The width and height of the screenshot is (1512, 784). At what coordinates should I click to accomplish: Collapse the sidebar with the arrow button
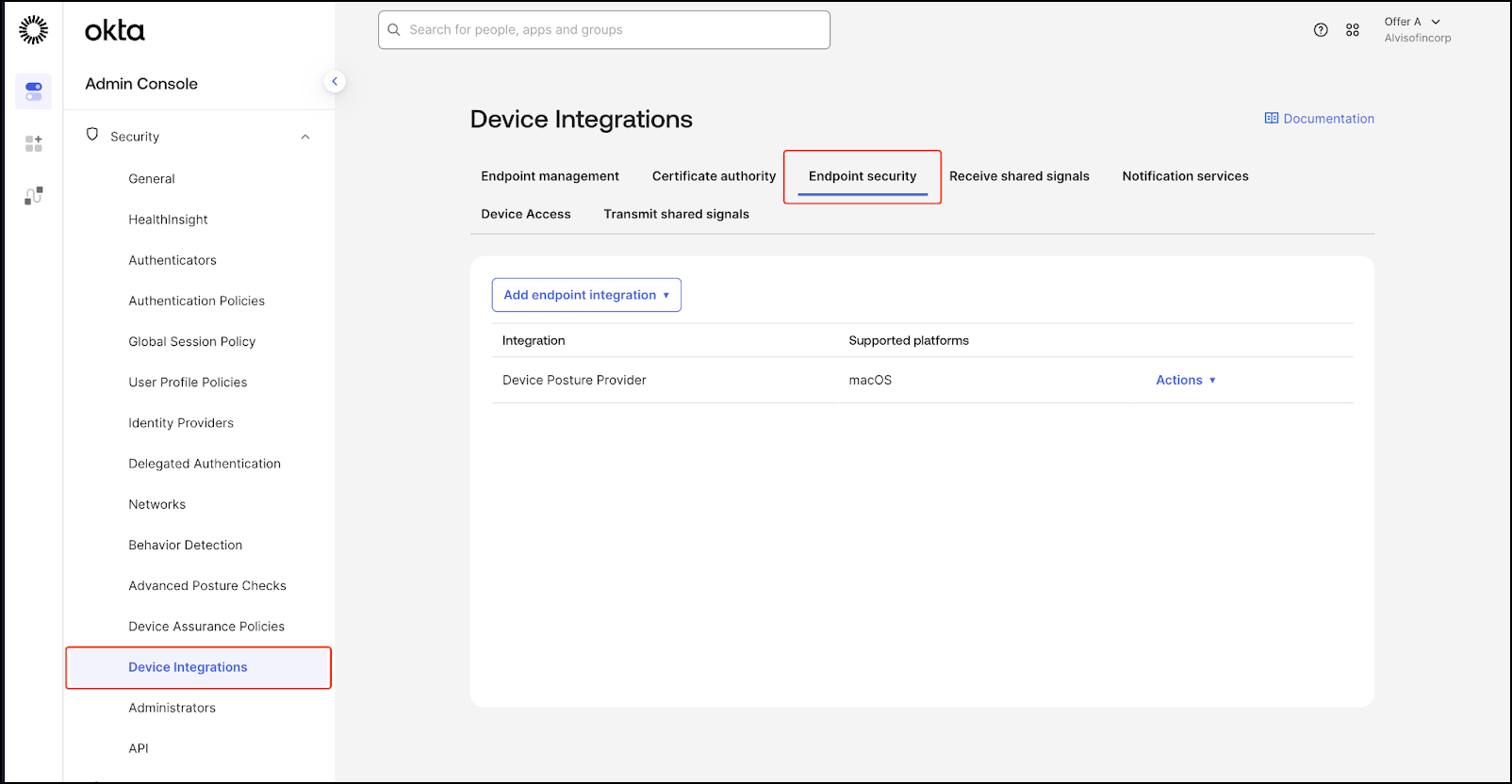(x=335, y=82)
